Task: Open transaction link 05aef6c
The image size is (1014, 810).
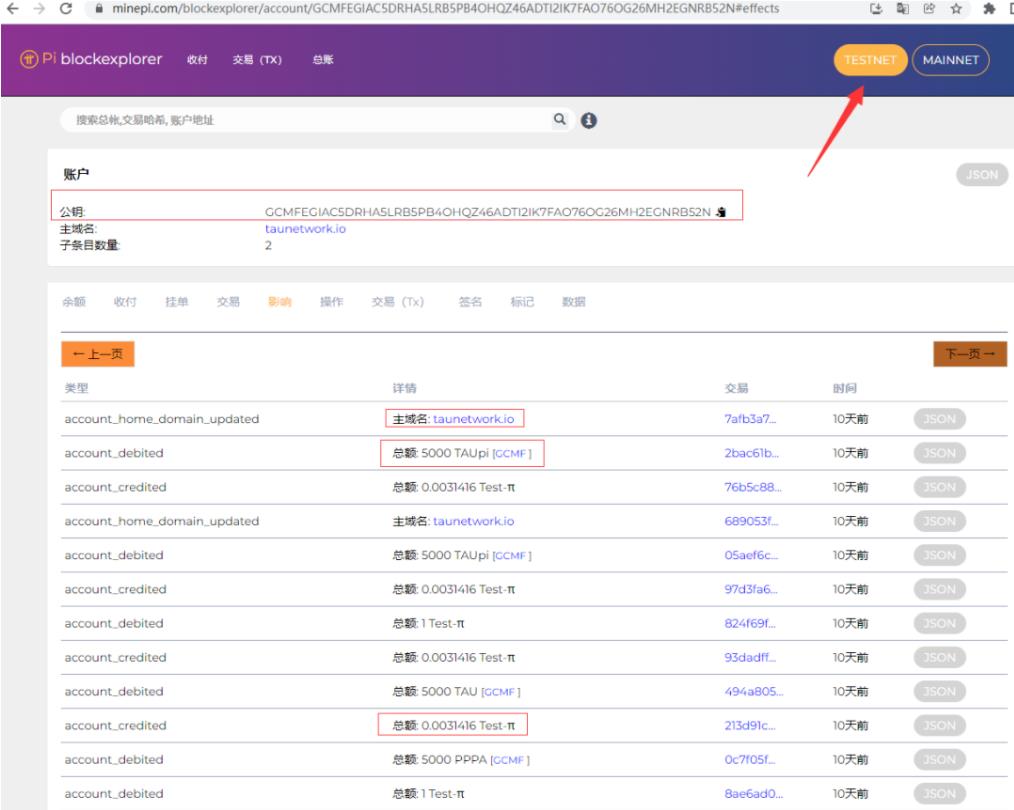Action: pyautogui.click(x=751, y=555)
